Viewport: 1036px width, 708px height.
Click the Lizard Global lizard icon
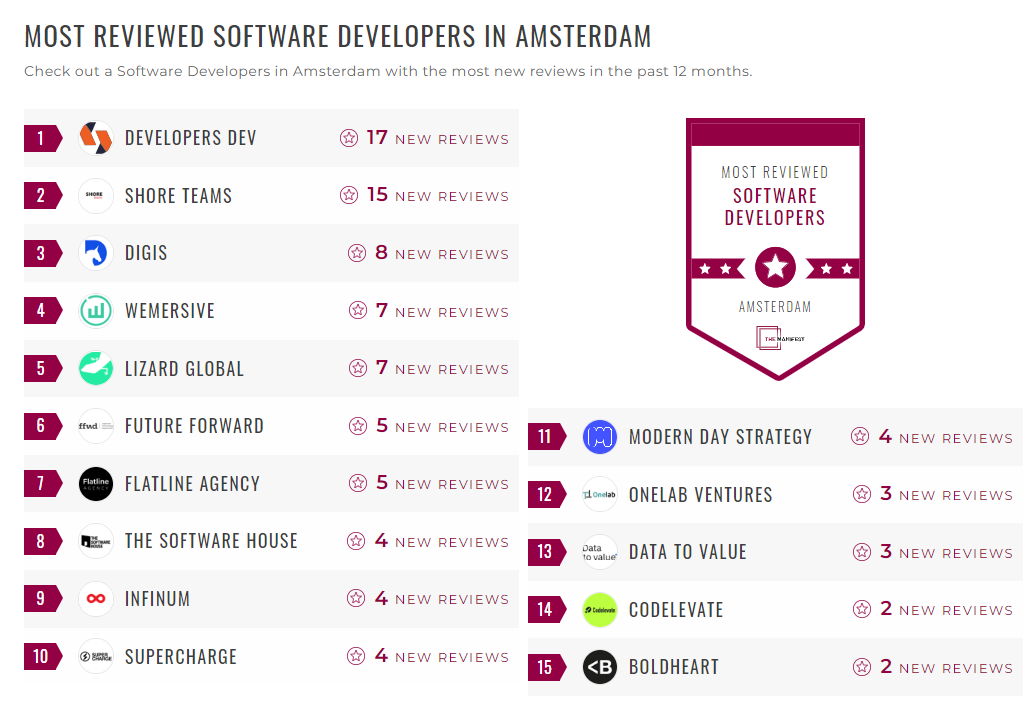[x=94, y=368]
